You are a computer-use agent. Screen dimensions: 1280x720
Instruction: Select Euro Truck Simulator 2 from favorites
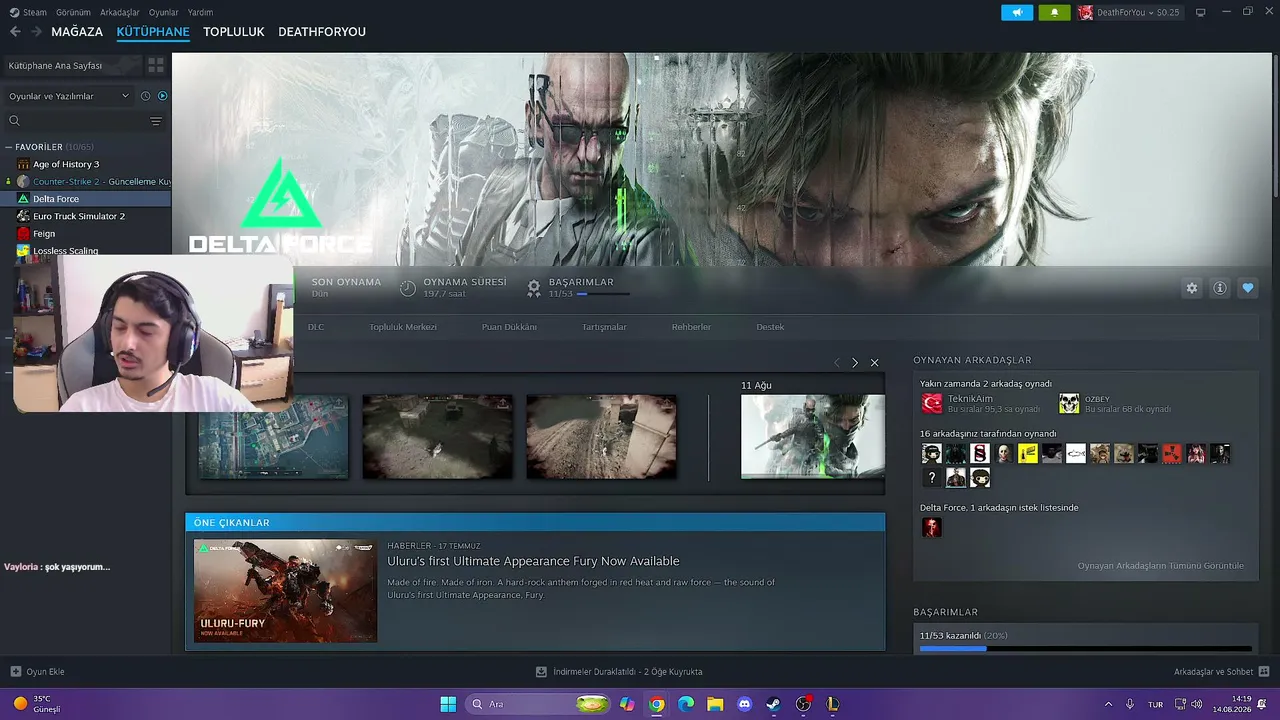[79, 216]
